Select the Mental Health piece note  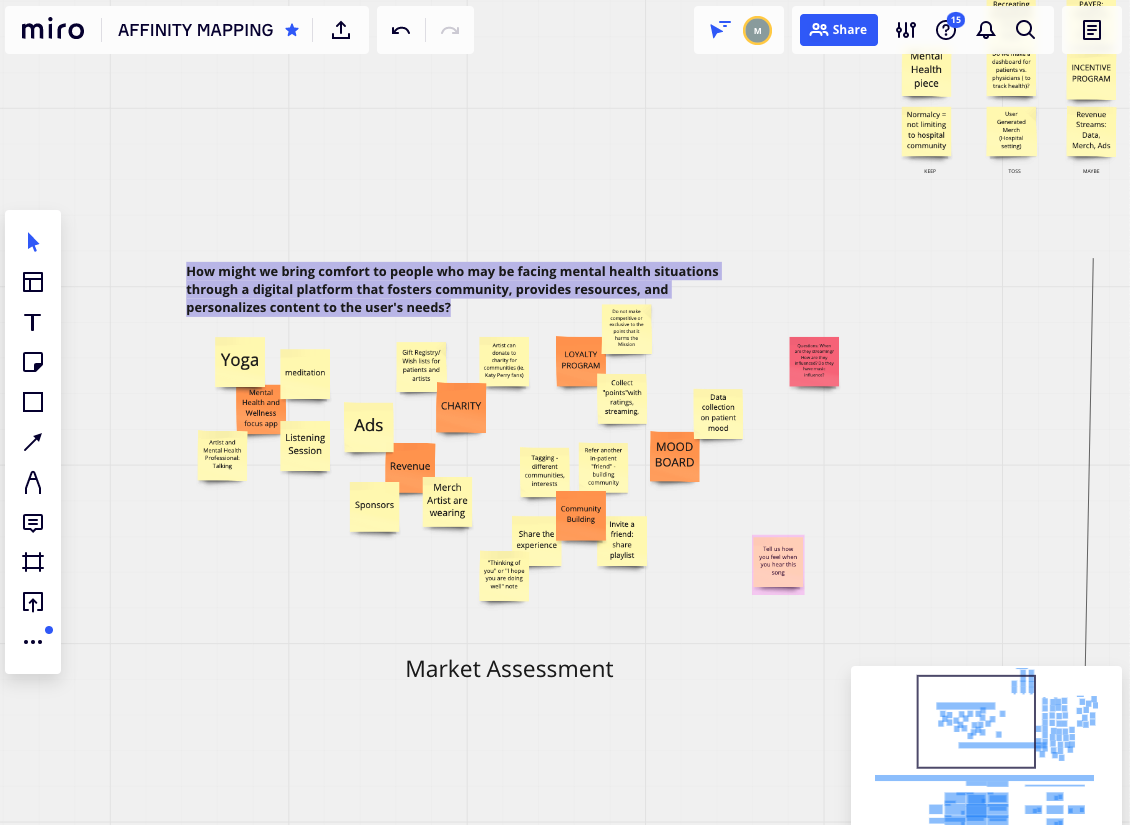926,72
